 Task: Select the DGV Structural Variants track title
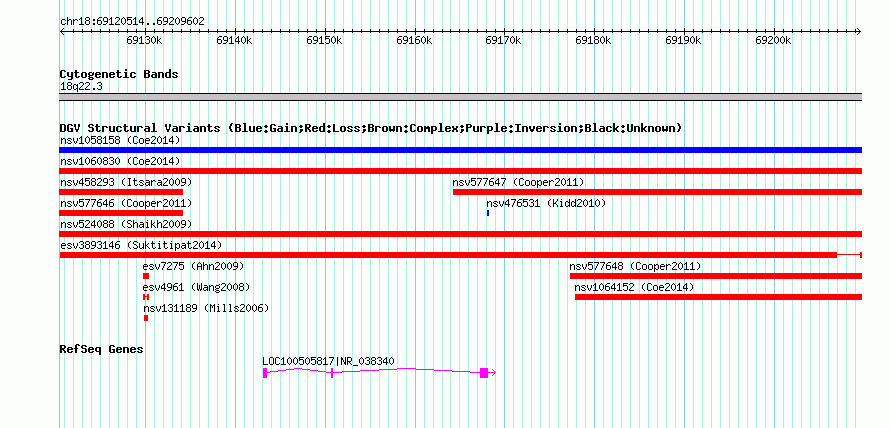pos(370,128)
